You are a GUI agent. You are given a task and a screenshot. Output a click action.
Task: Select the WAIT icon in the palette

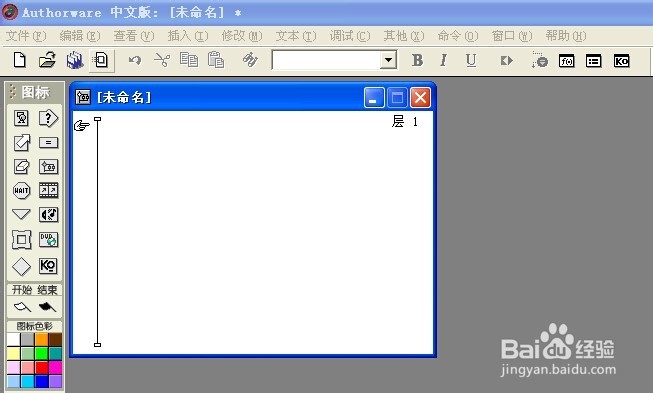(21, 191)
